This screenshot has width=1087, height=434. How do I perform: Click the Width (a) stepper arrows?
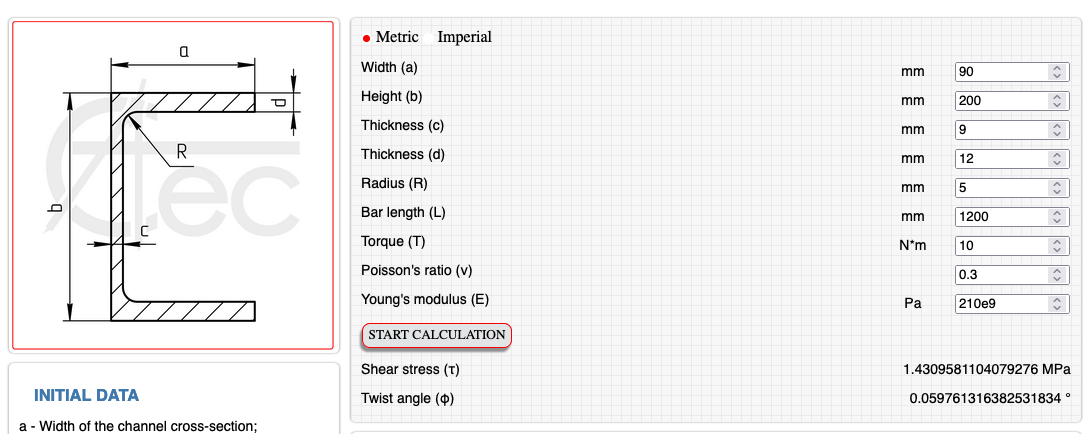pos(1056,72)
